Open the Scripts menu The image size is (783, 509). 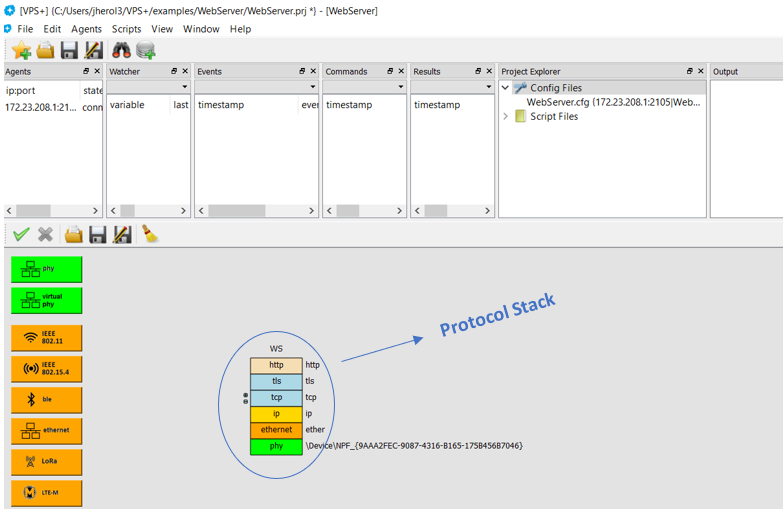pyautogui.click(x=126, y=29)
